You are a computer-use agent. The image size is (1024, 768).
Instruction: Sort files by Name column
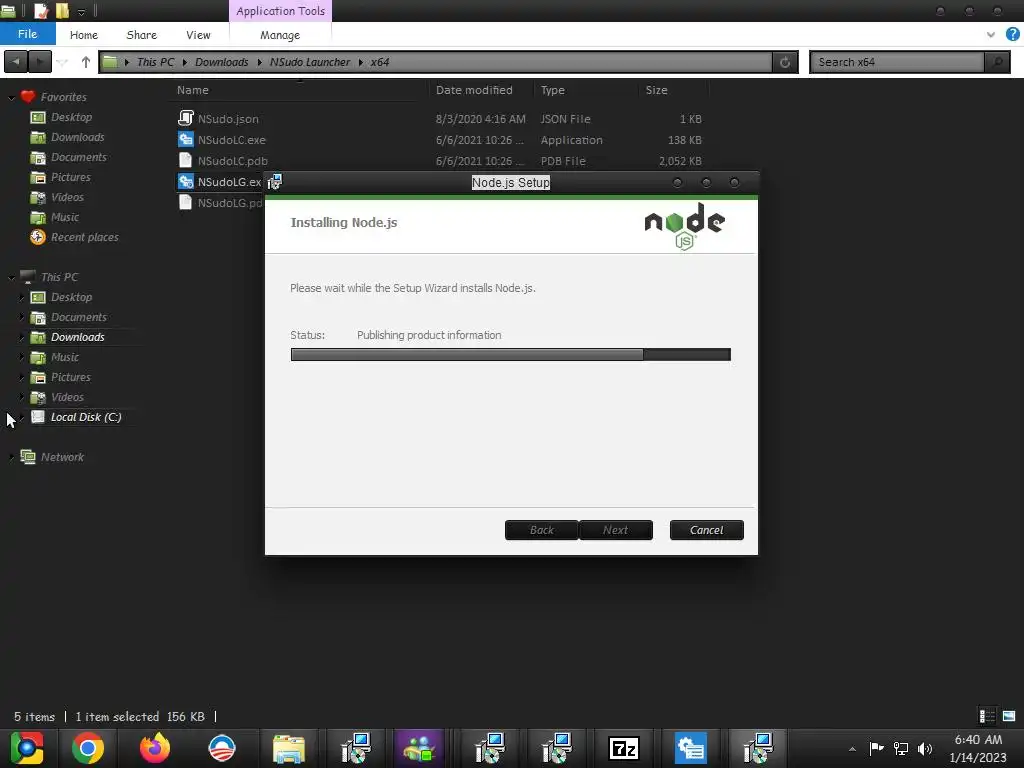[193, 90]
